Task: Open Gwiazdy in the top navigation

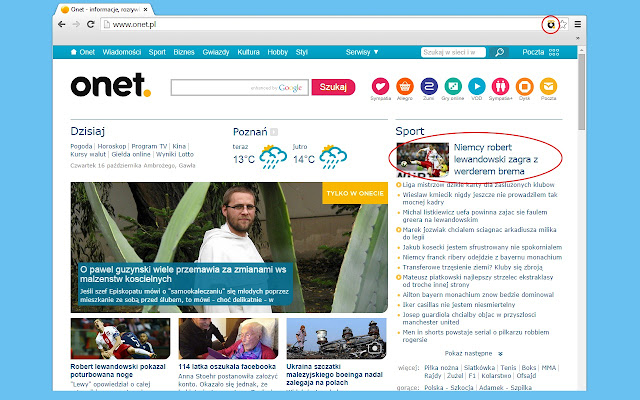Action: click(x=216, y=52)
